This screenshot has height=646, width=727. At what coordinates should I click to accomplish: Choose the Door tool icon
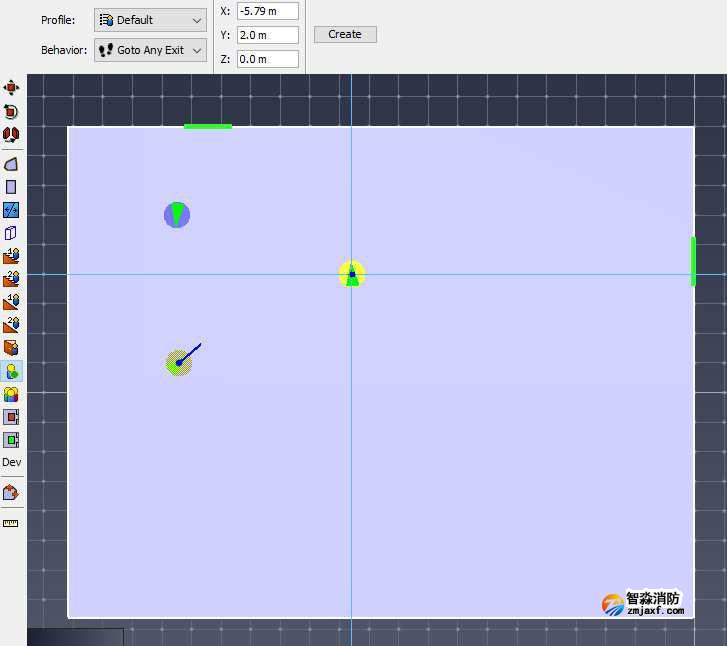tap(11, 233)
